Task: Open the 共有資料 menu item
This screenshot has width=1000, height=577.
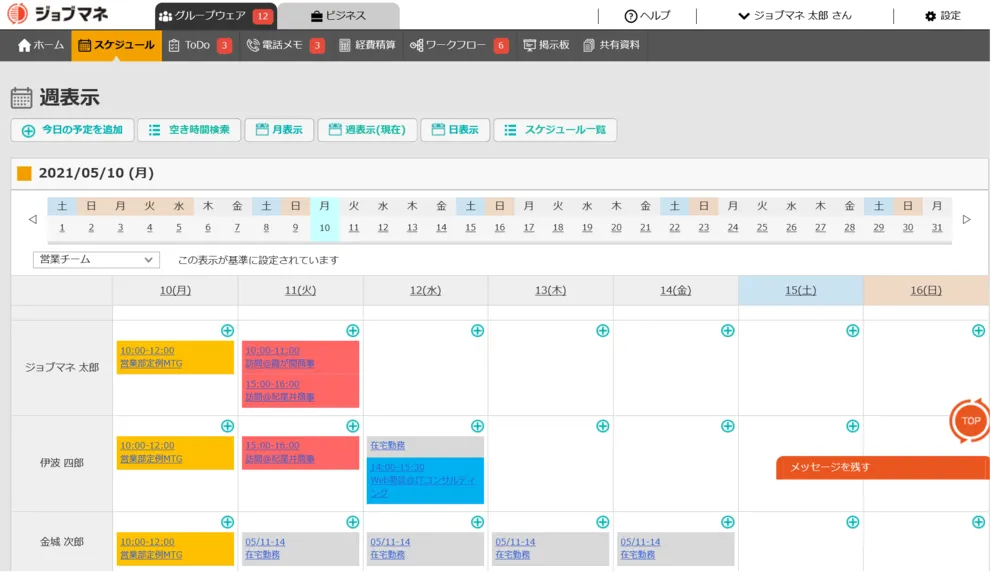Action: (611, 45)
